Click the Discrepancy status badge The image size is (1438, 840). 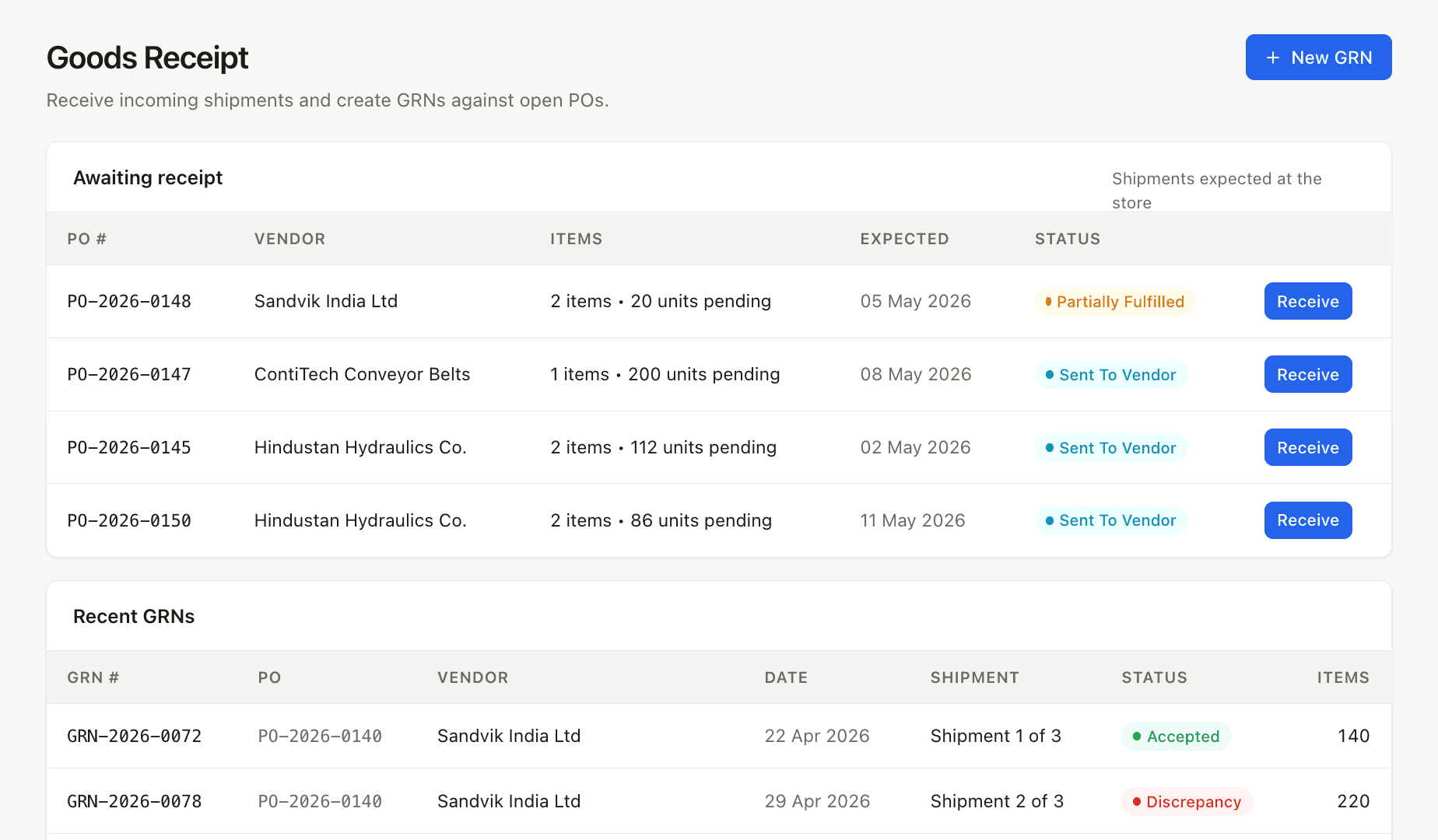[x=1187, y=802]
